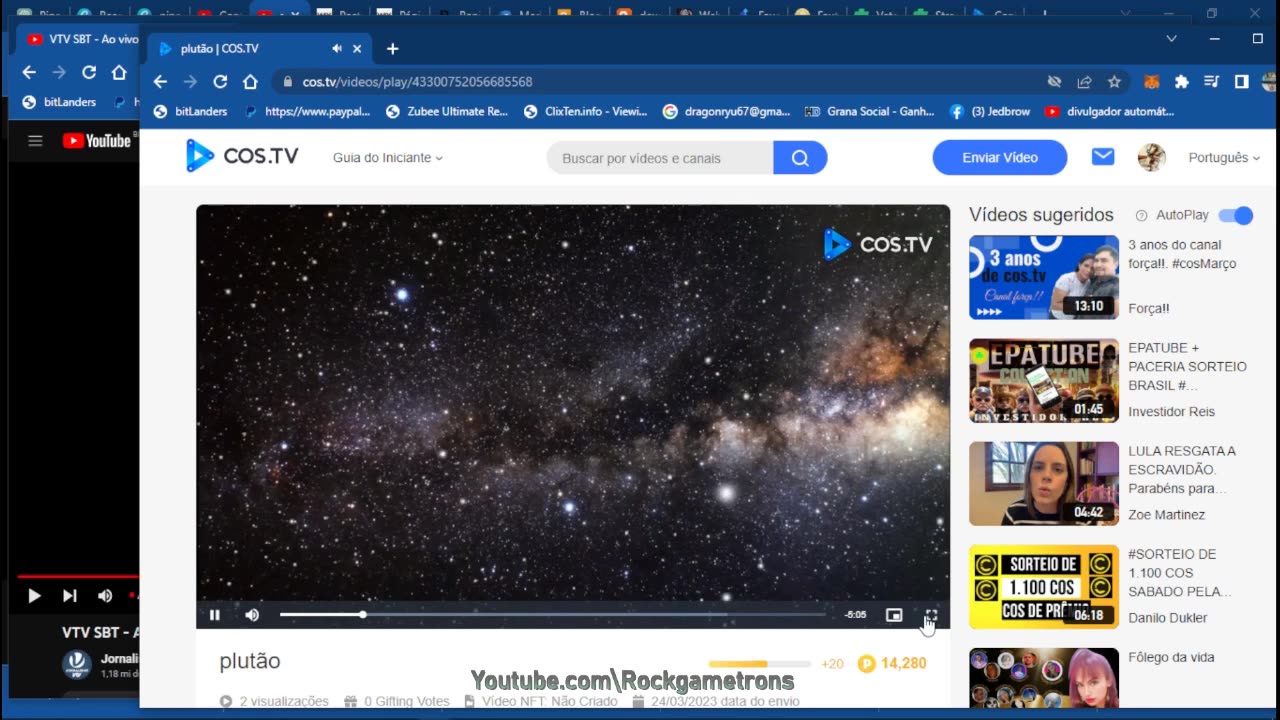The image size is (1280, 720).
Task: Open LULA RESGATA A ESCRAVIDÃO title
Action: click(1182, 469)
